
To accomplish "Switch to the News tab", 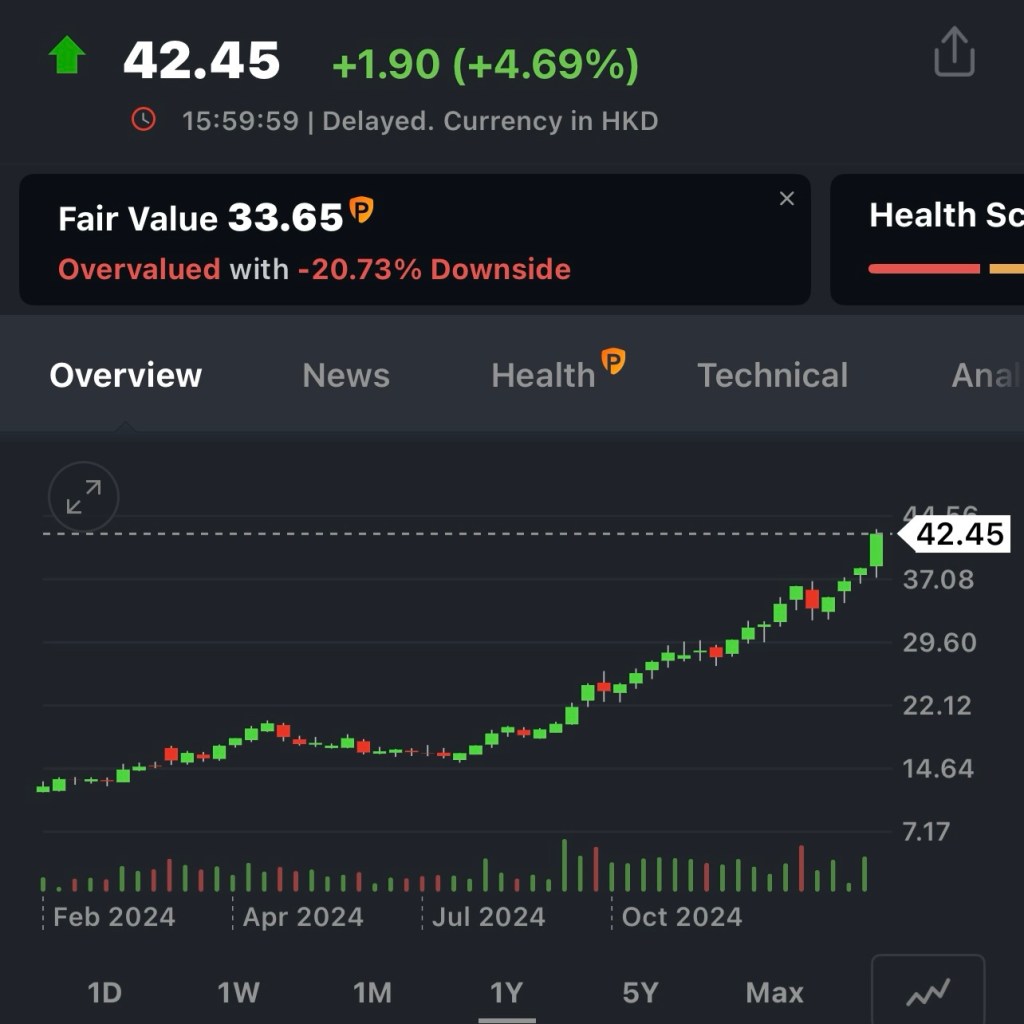I will click(x=346, y=375).
